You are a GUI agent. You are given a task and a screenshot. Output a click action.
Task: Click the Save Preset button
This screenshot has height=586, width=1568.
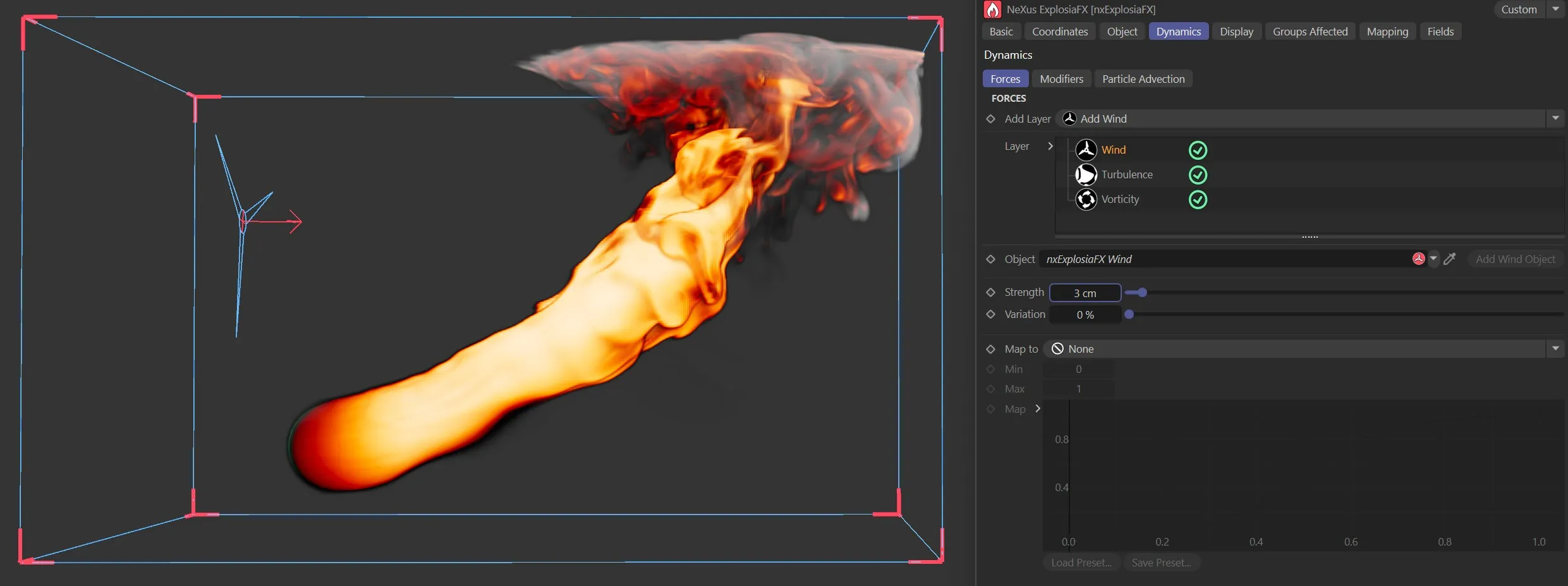tap(1162, 563)
